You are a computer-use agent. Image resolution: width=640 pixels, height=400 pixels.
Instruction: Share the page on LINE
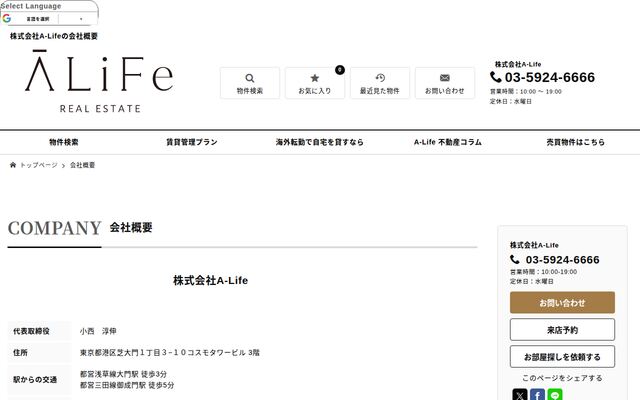555,394
